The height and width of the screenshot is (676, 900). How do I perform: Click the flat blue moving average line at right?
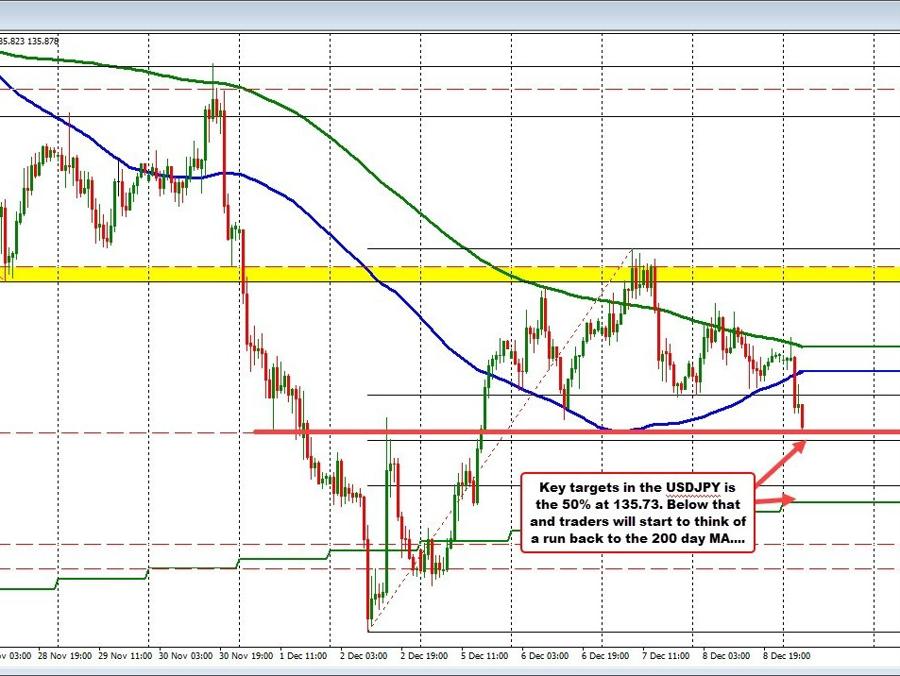[850, 371]
